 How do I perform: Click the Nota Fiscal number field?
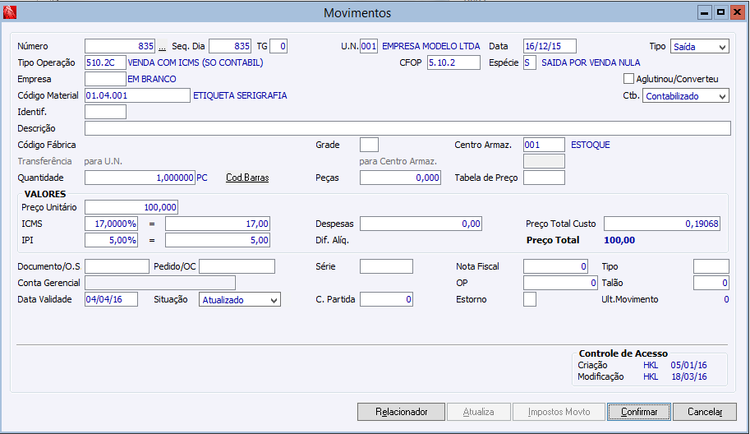click(555, 267)
